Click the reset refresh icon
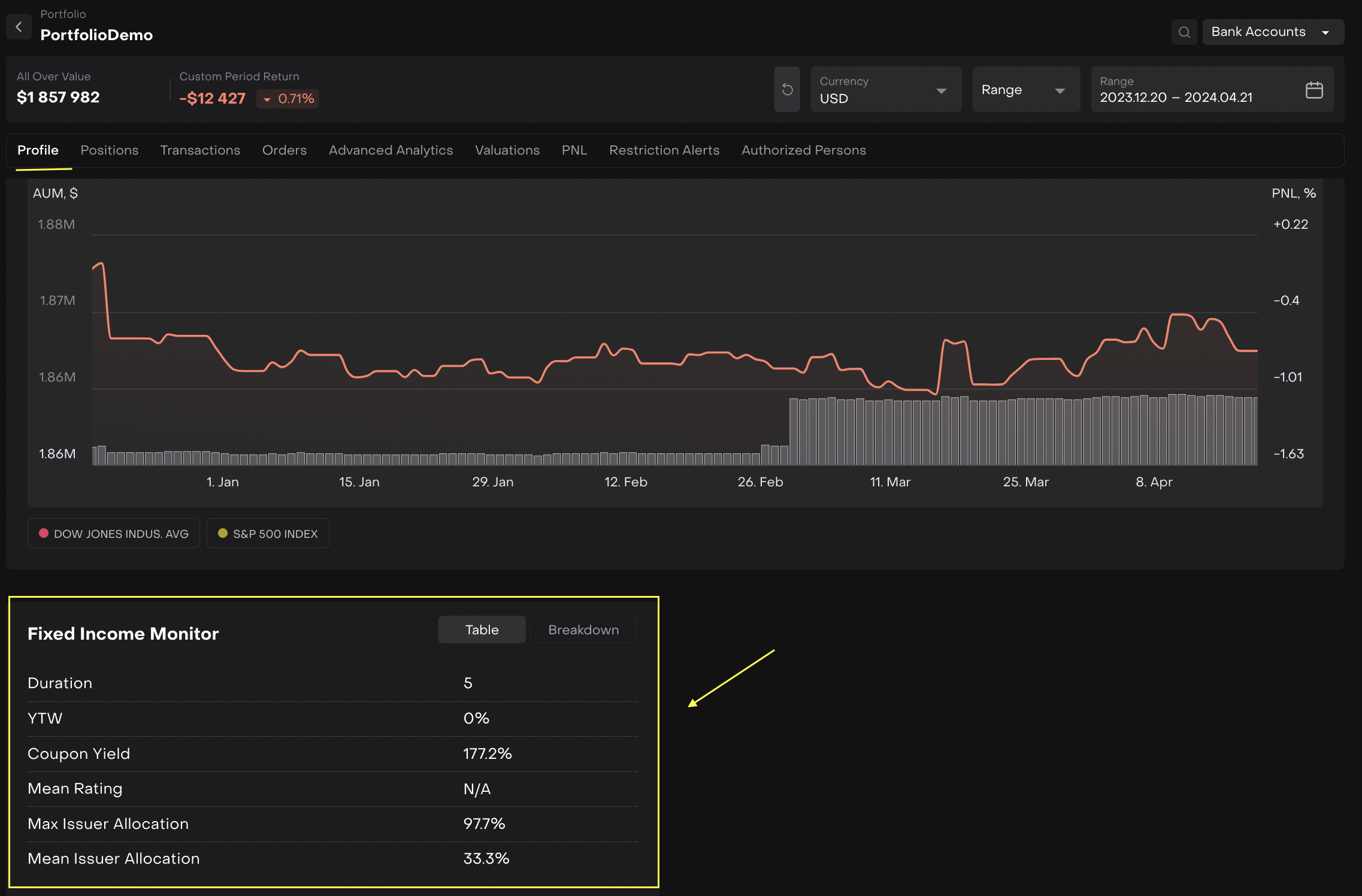The height and width of the screenshot is (896, 1362). (x=787, y=90)
